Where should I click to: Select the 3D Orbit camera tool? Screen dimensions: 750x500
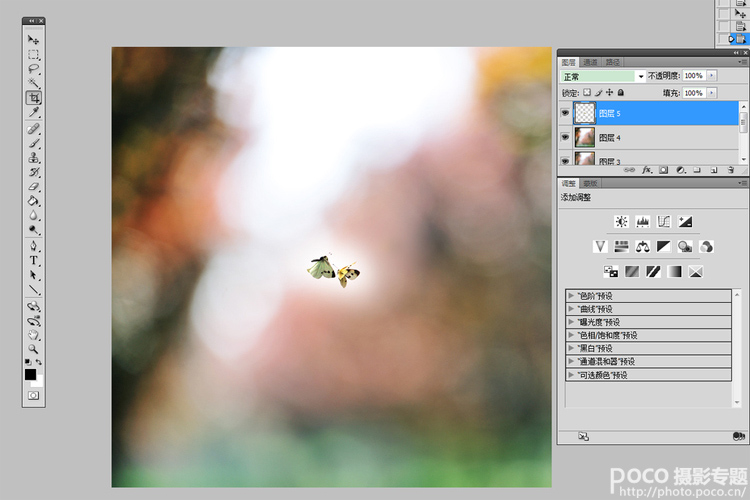tap(33, 321)
